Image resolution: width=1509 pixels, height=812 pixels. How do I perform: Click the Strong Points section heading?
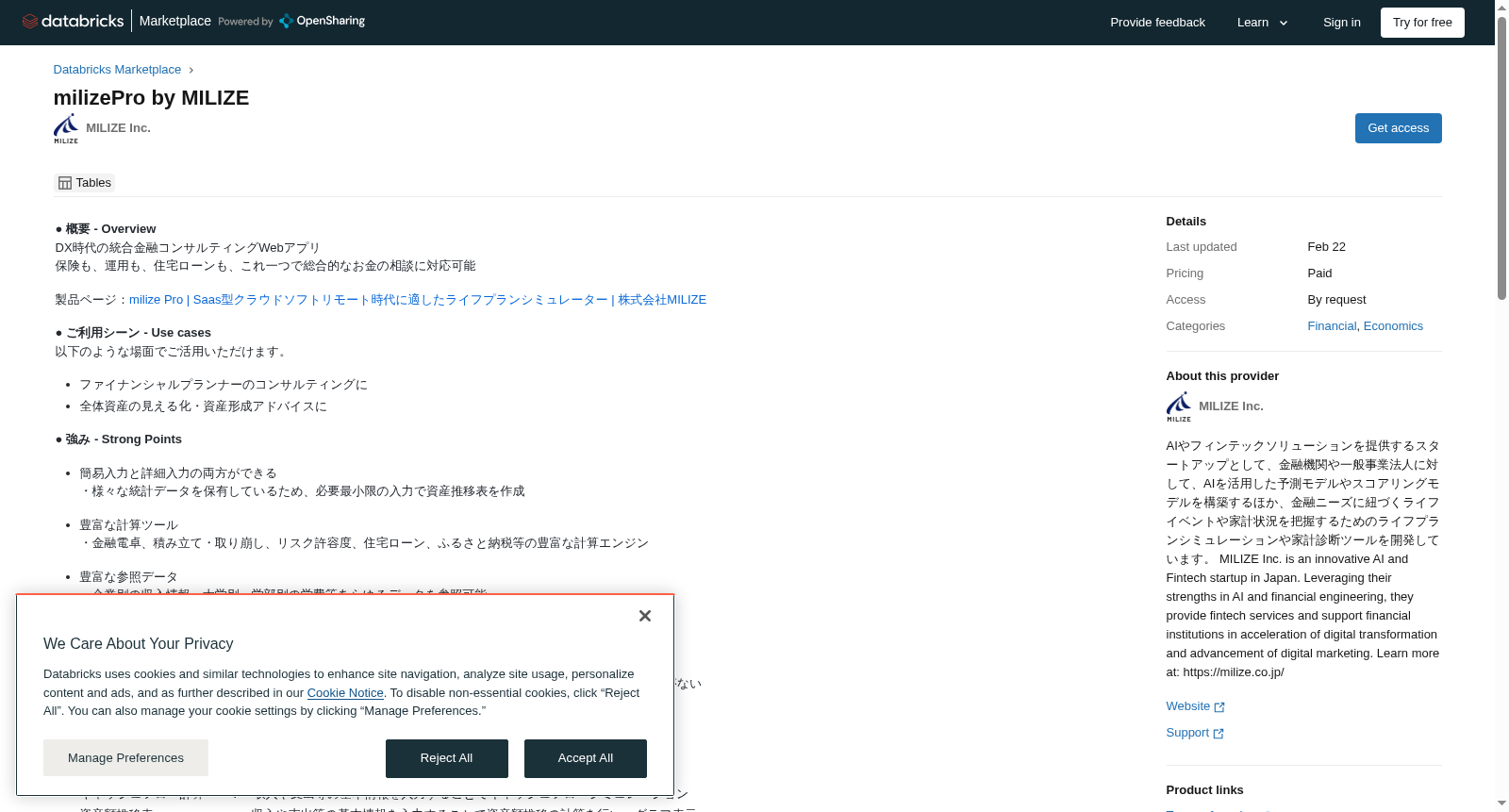coord(119,439)
